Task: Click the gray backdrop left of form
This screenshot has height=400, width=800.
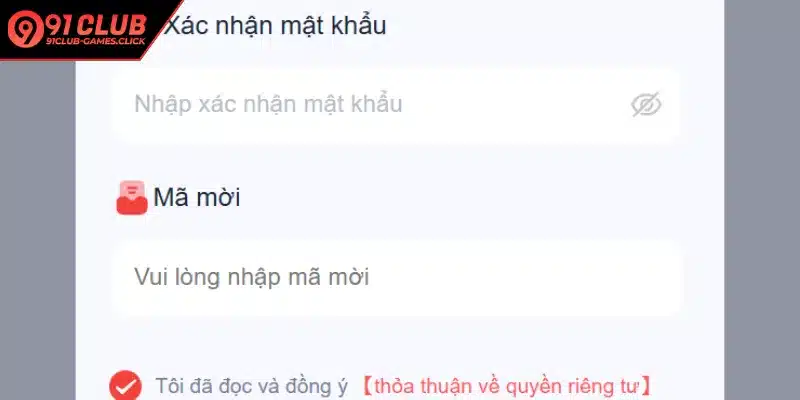Action: click(x=38, y=230)
